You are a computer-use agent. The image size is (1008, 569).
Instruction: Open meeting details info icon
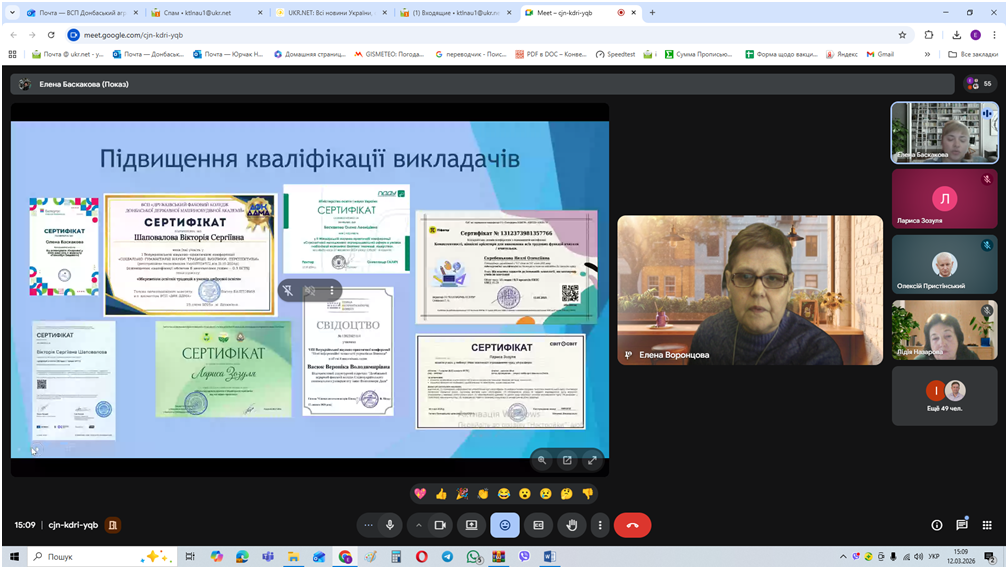(x=937, y=525)
